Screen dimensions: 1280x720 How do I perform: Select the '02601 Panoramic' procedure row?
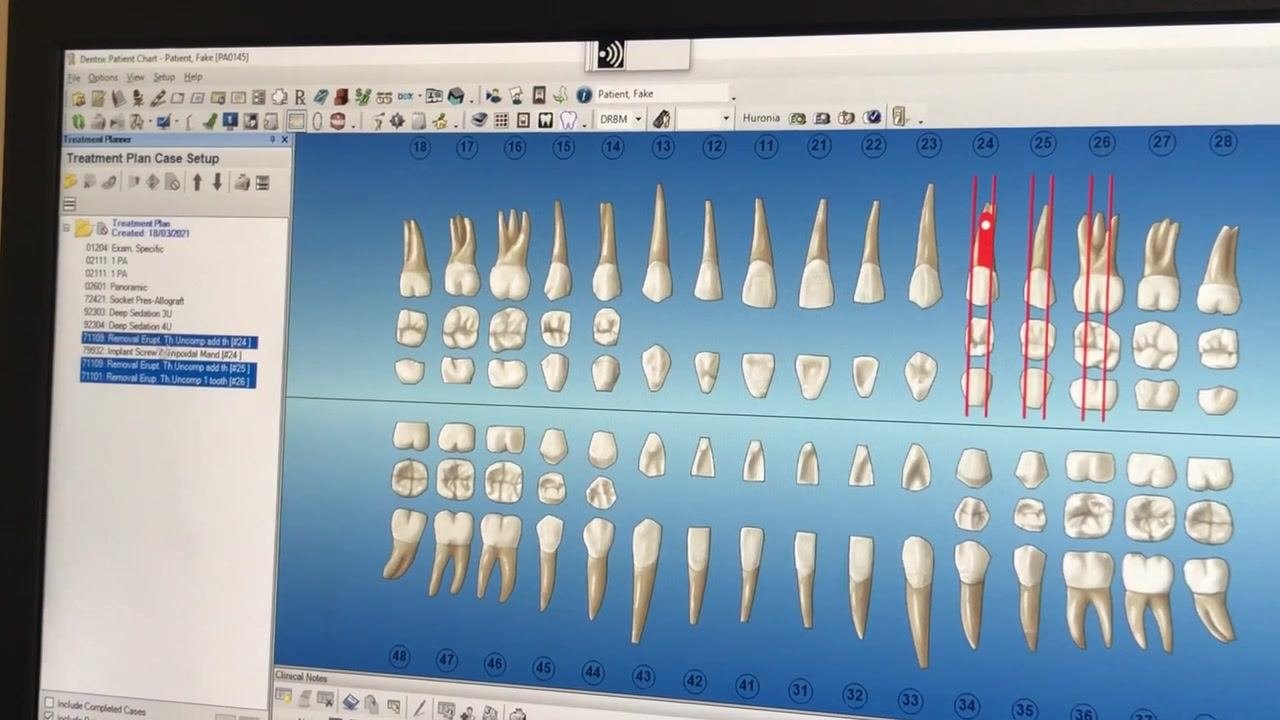tap(116, 287)
